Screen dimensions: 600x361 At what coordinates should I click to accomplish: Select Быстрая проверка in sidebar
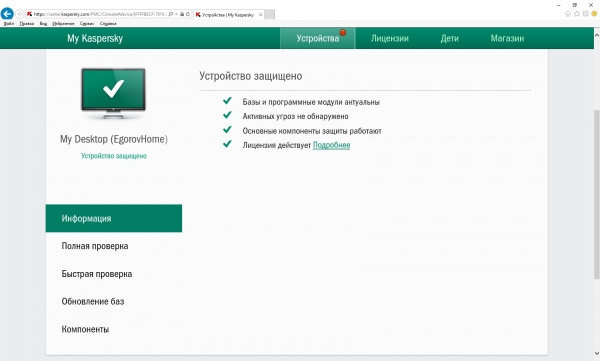point(114,274)
